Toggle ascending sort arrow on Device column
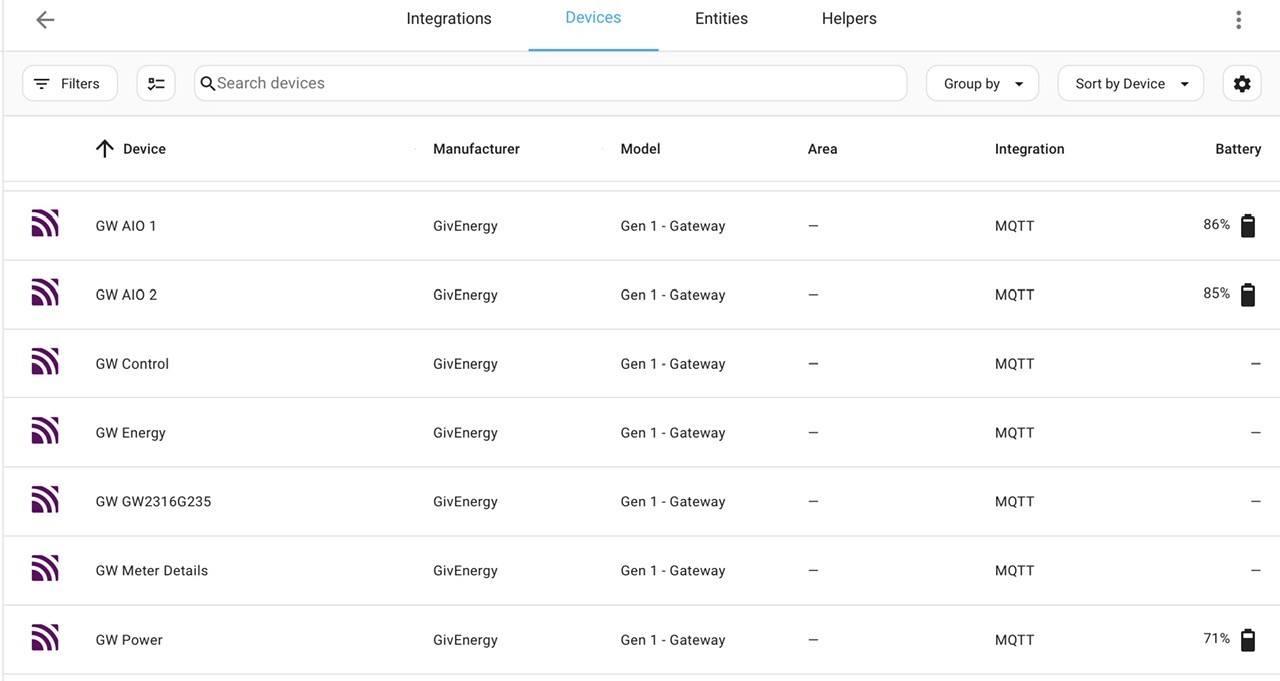 point(104,149)
